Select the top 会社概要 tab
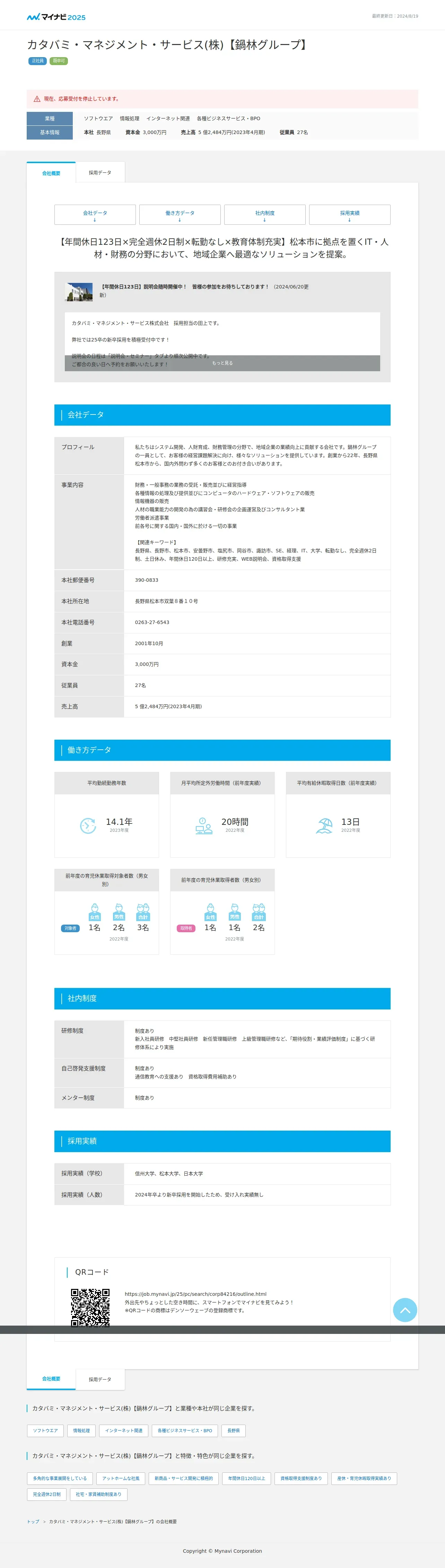Image resolution: width=445 pixels, height=1568 pixels. point(51,173)
